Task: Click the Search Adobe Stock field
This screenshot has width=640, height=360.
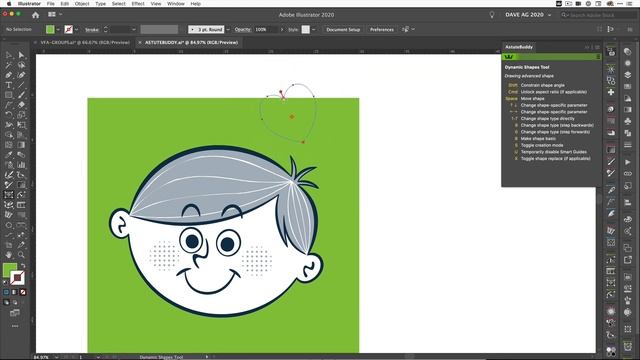Action: [598, 15]
